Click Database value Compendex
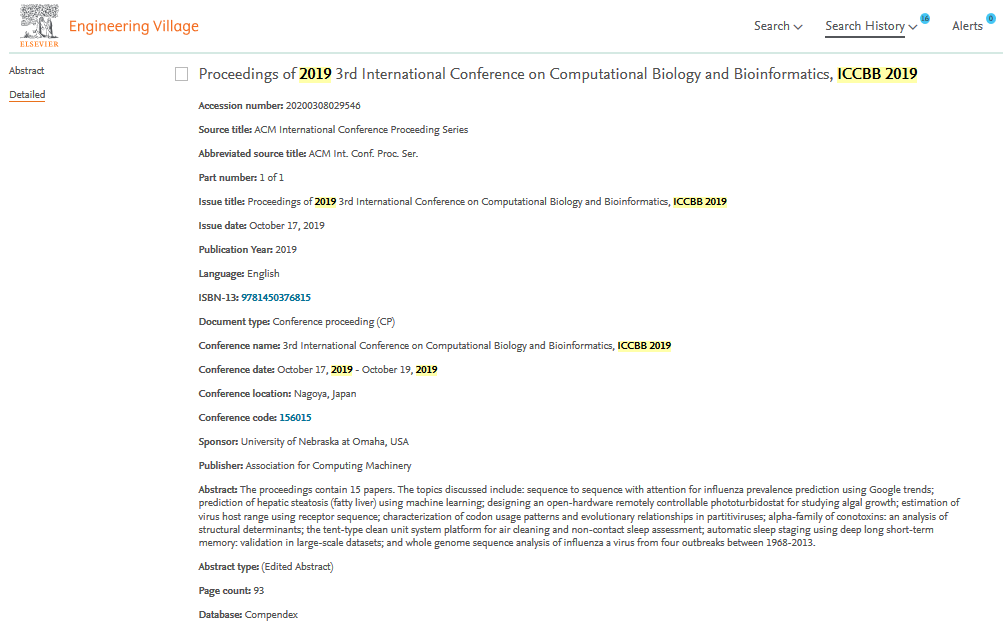This screenshot has width=1003, height=629. pos(271,615)
